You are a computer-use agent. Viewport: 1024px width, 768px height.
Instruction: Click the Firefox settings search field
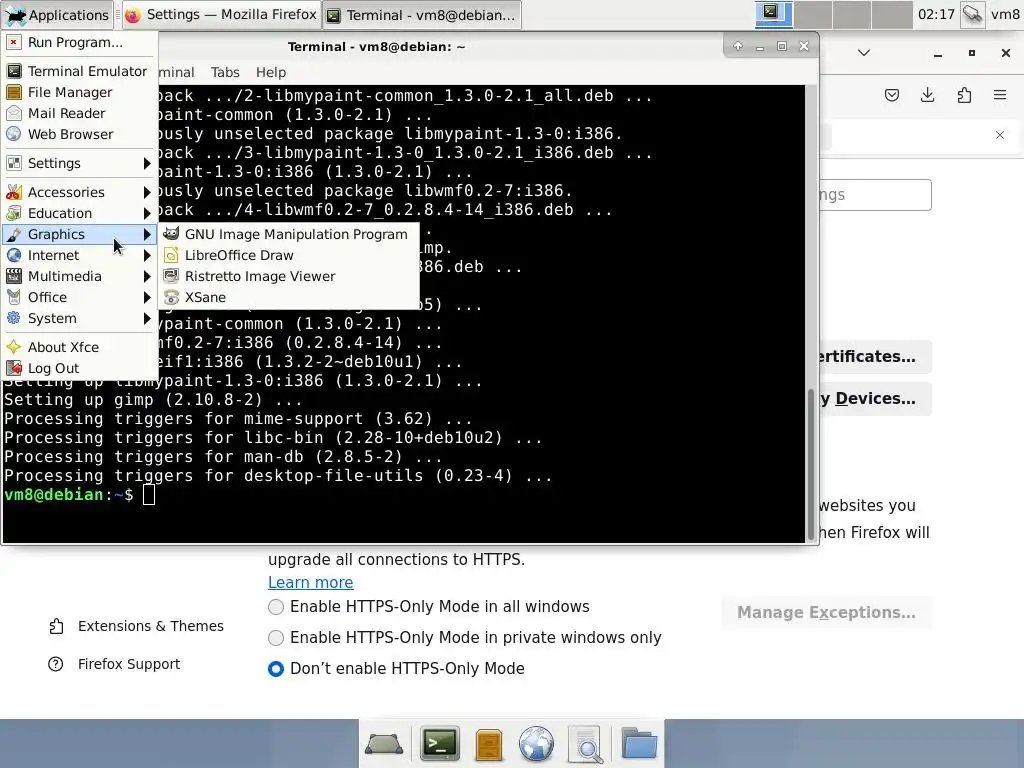[875, 195]
